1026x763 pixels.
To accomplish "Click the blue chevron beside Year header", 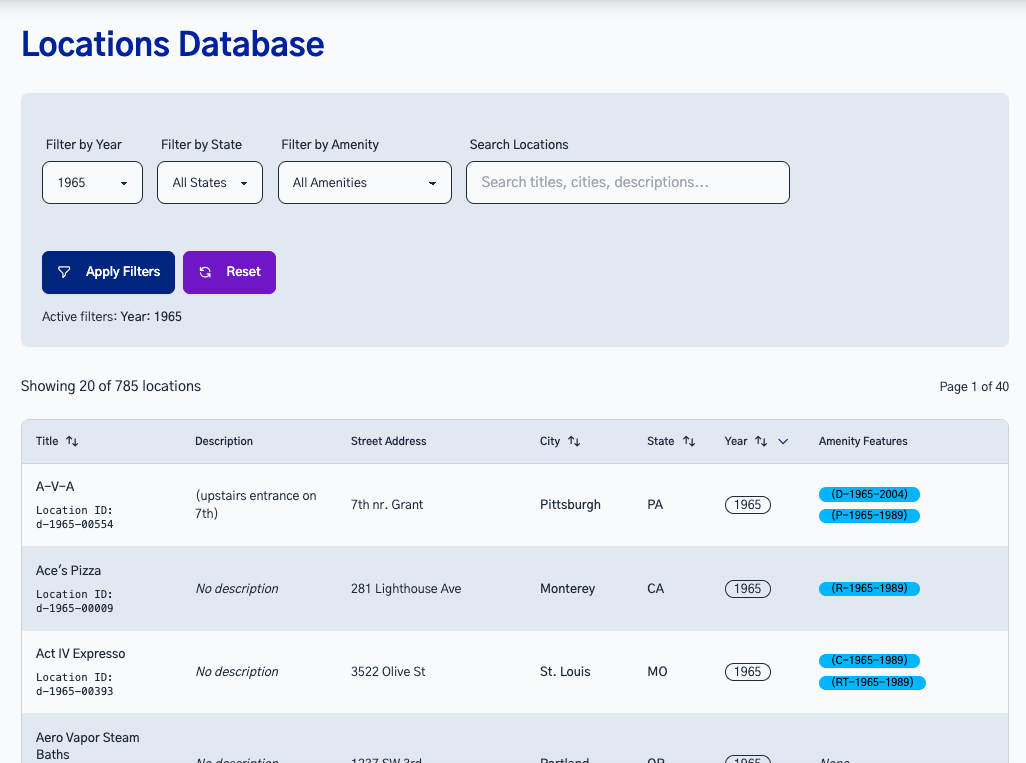I will pyautogui.click(x=783, y=441).
